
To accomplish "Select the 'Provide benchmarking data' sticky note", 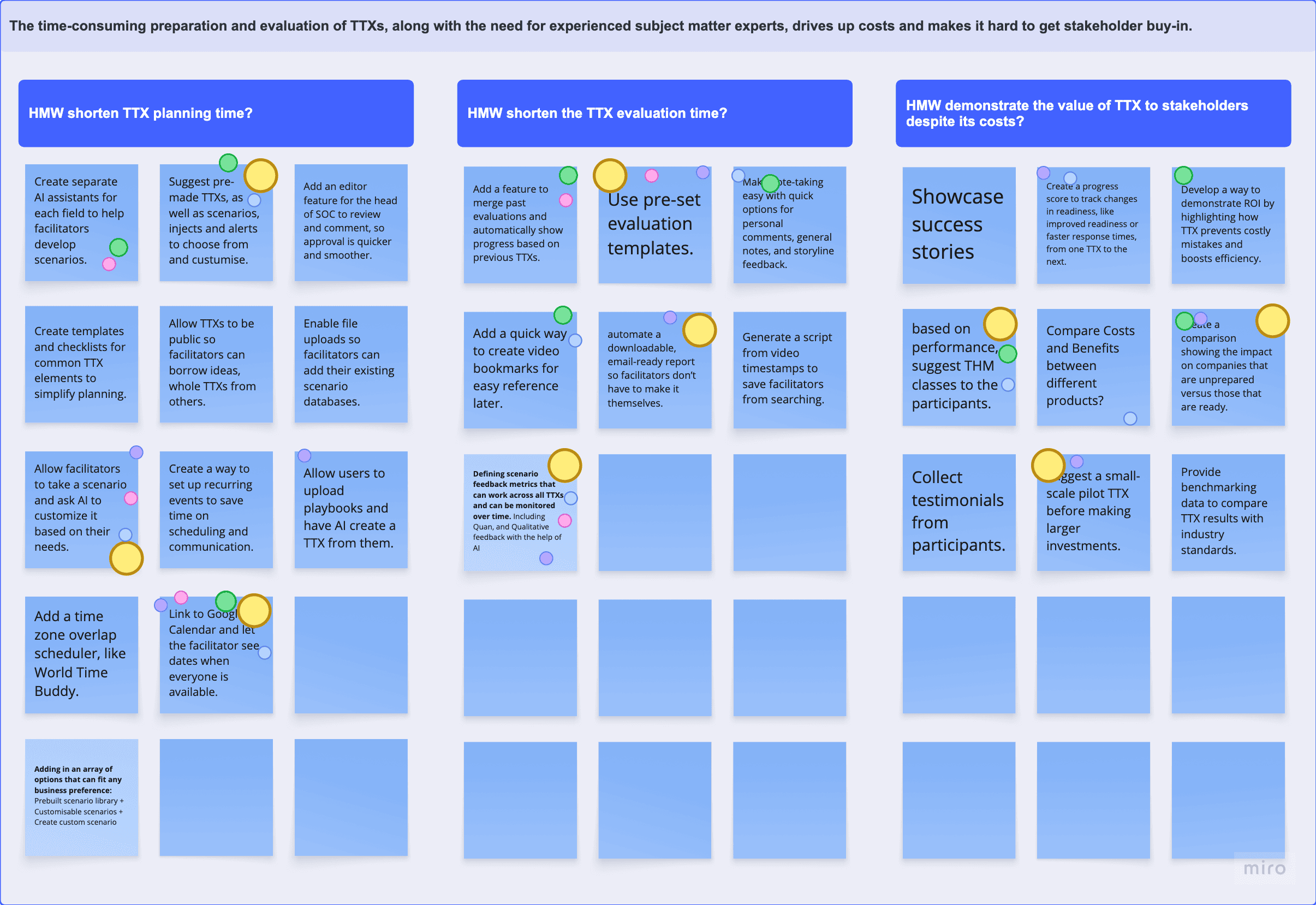I will [x=1227, y=511].
